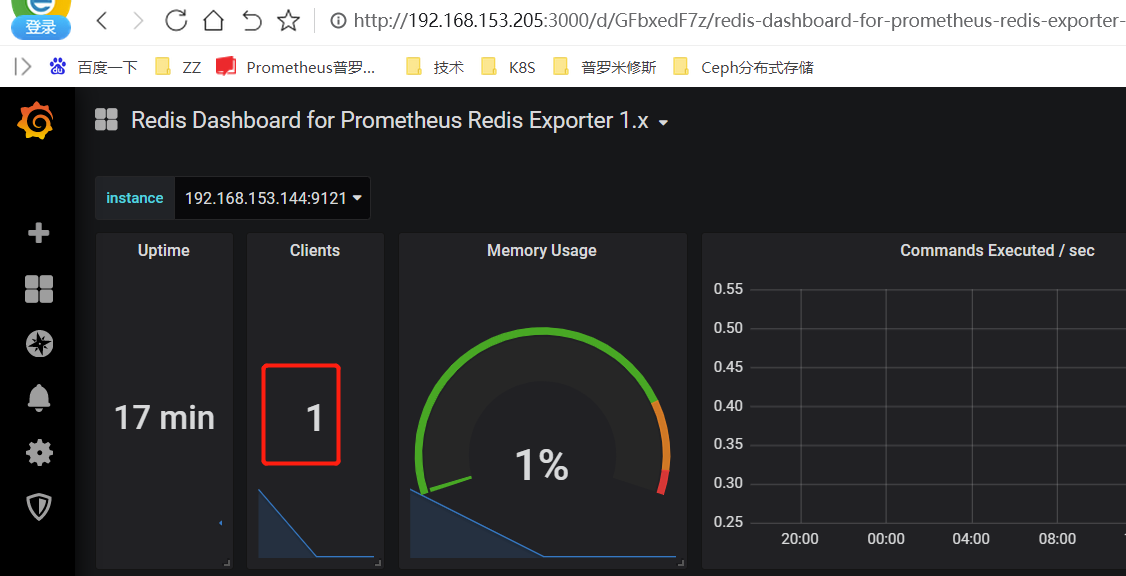Open the Explore compass sidebar icon
This screenshot has height=576, width=1126.
pyautogui.click(x=39, y=344)
